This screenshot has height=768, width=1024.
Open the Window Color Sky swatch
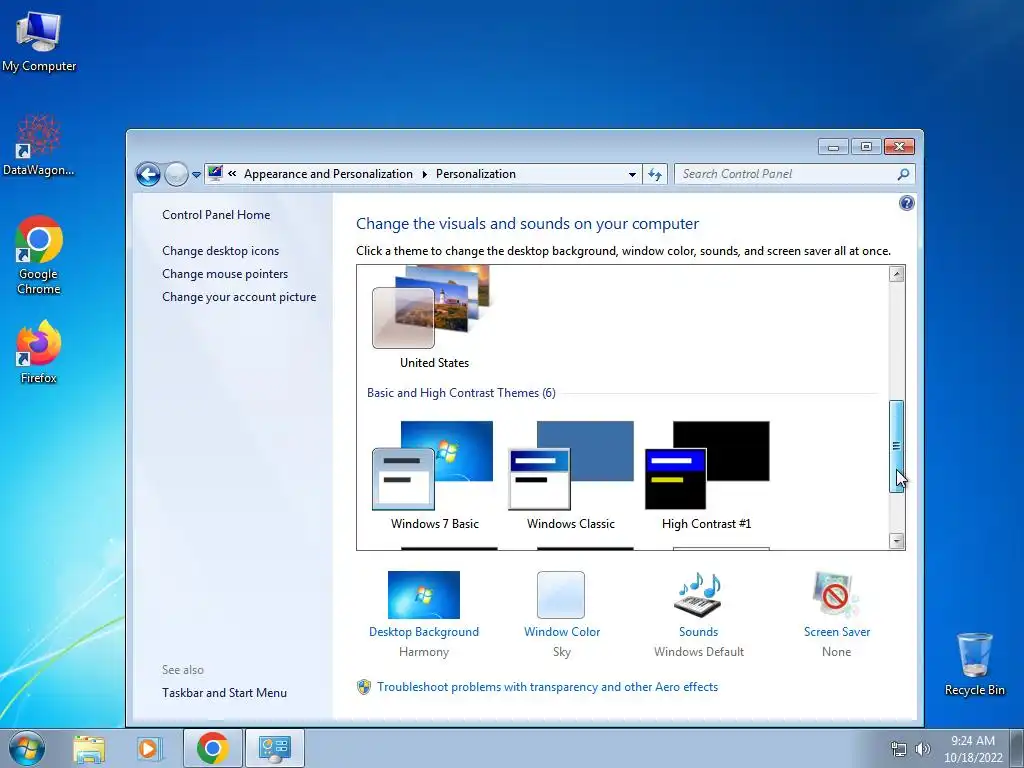561,595
